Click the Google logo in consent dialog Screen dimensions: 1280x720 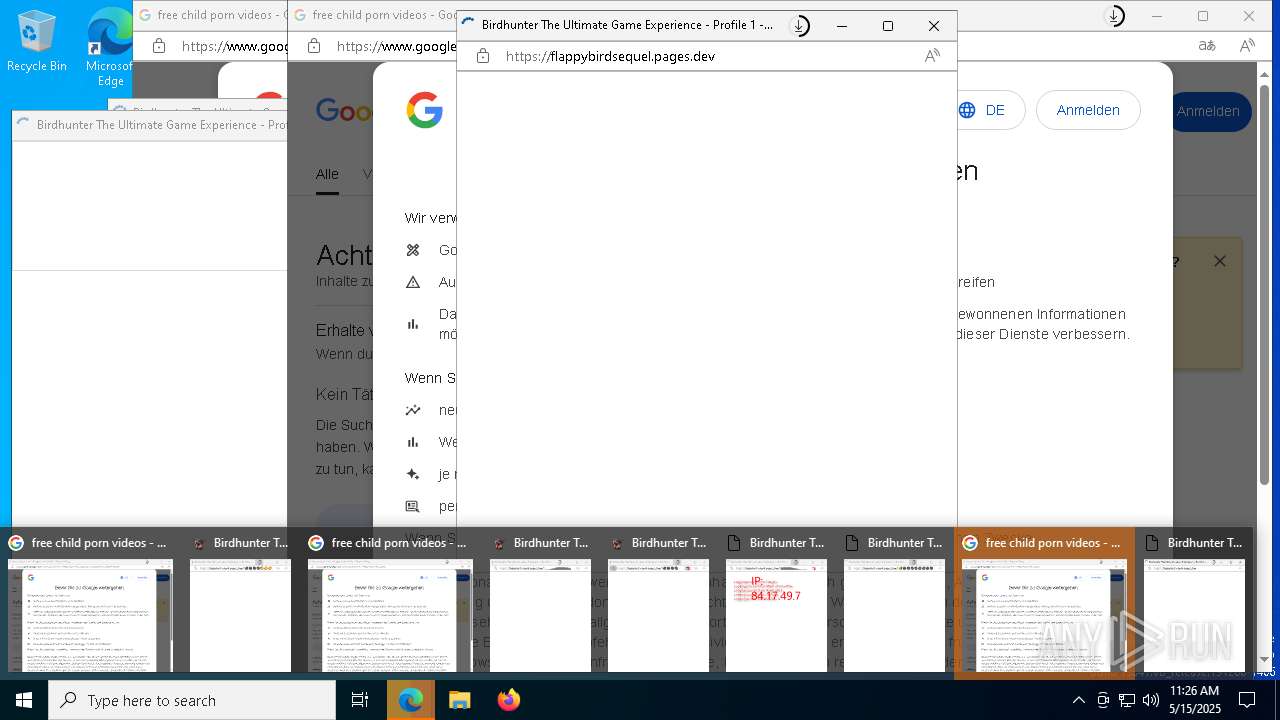[x=424, y=110]
